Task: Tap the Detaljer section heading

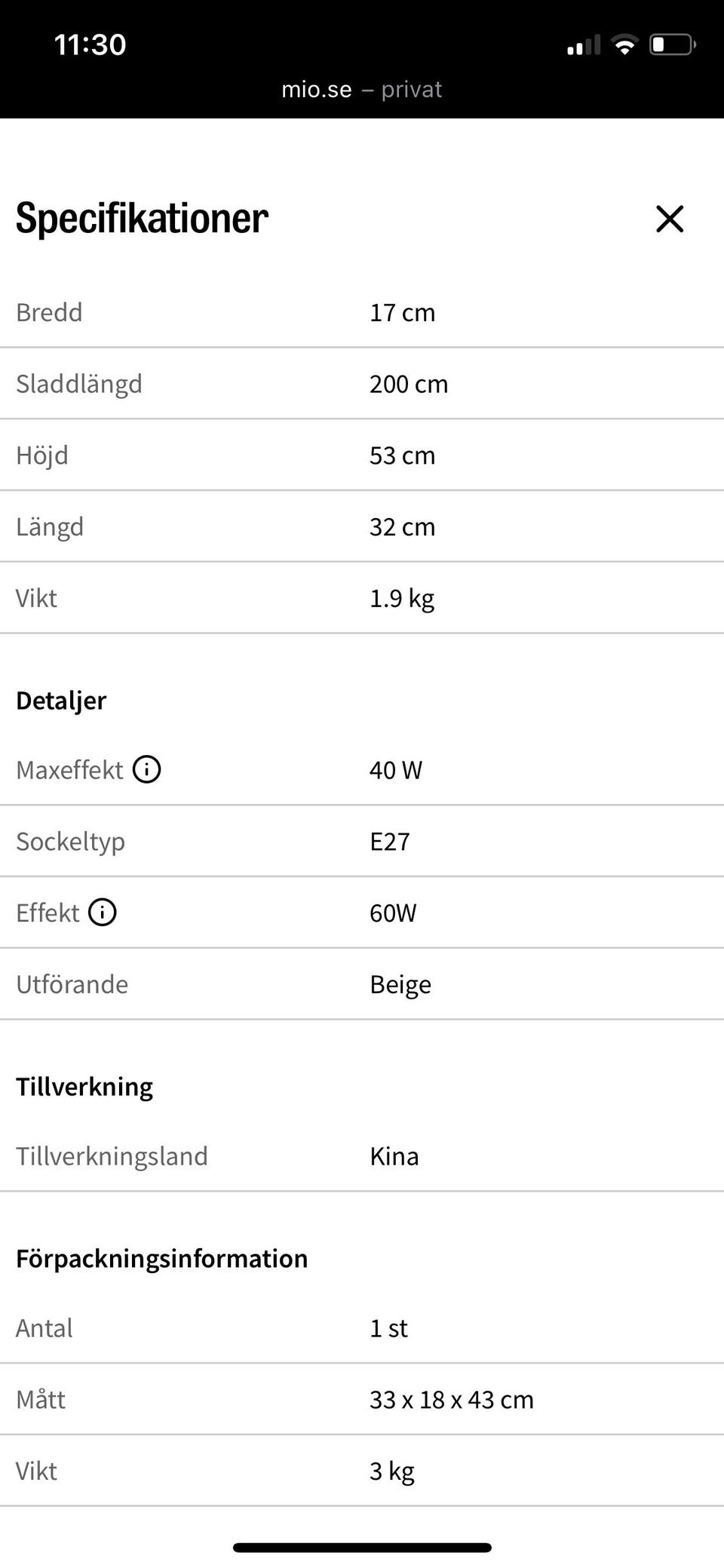Action: click(61, 701)
